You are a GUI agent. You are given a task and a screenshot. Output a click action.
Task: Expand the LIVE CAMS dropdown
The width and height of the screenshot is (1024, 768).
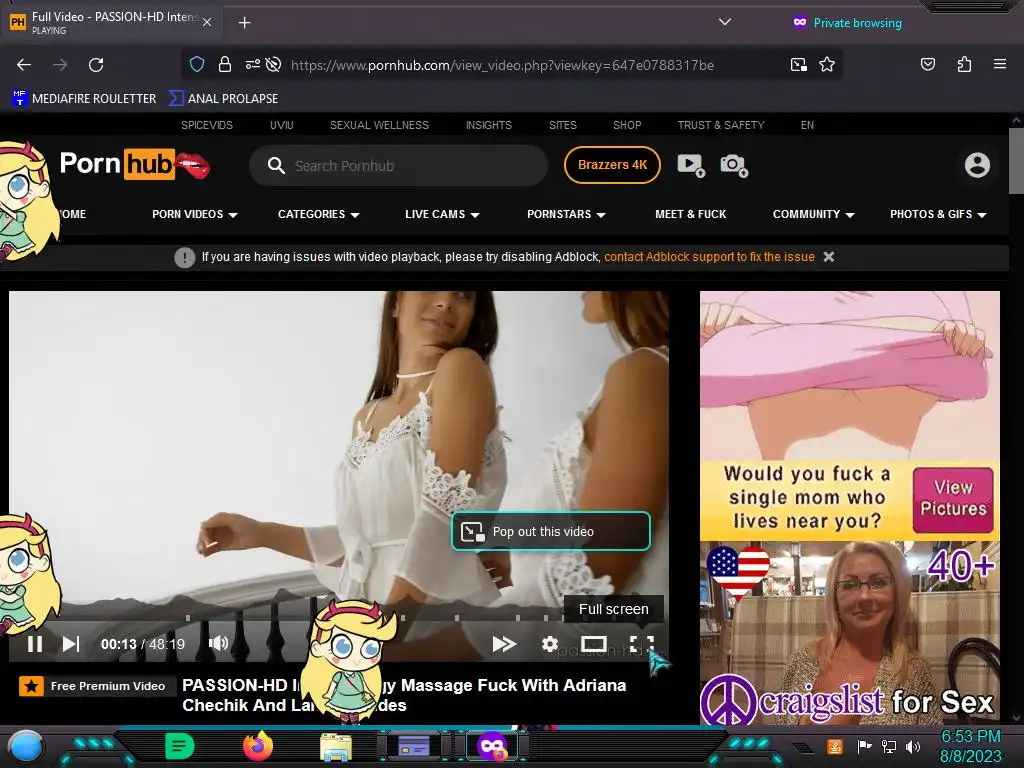[442, 214]
